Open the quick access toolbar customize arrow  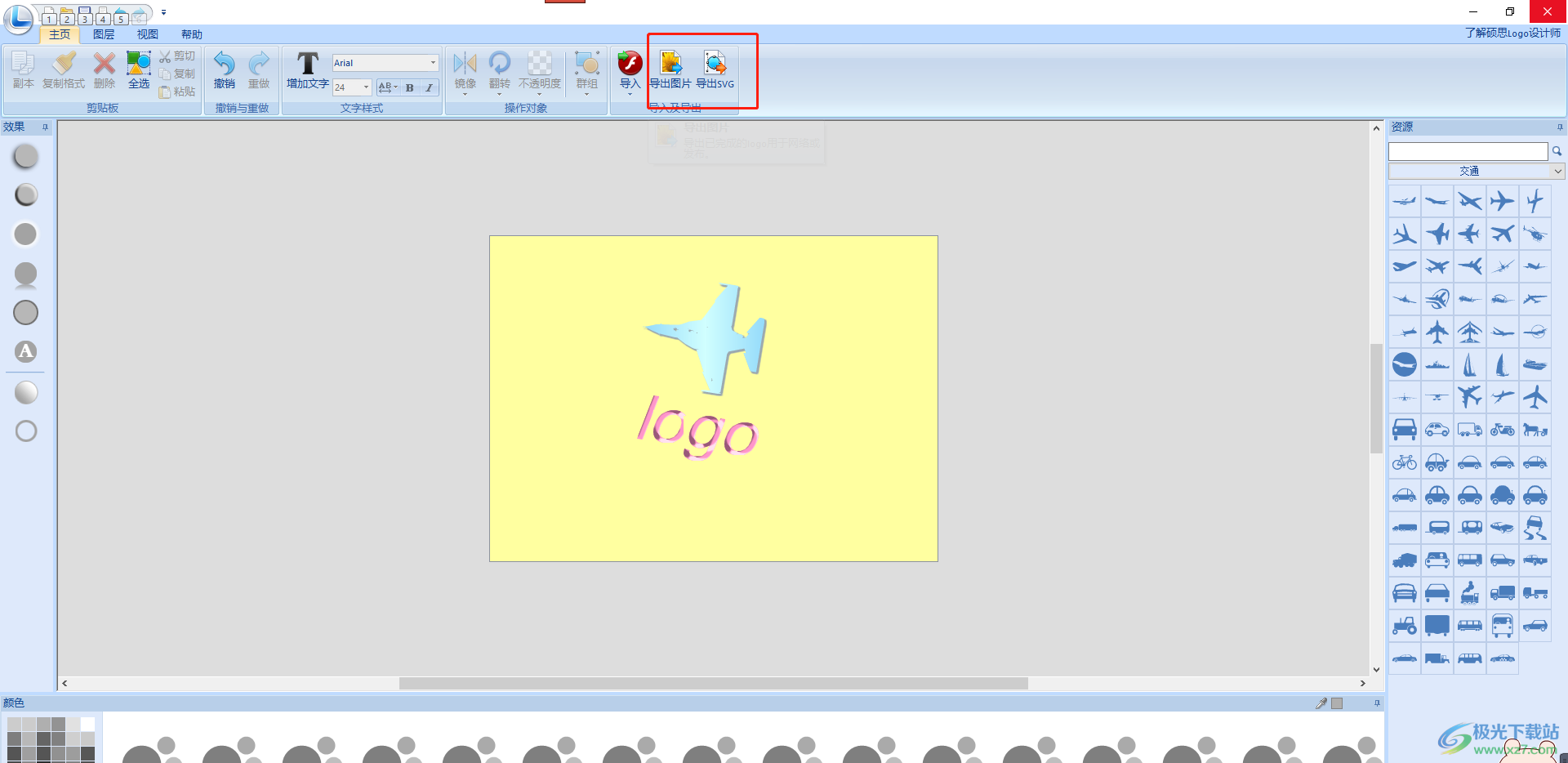click(x=163, y=12)
